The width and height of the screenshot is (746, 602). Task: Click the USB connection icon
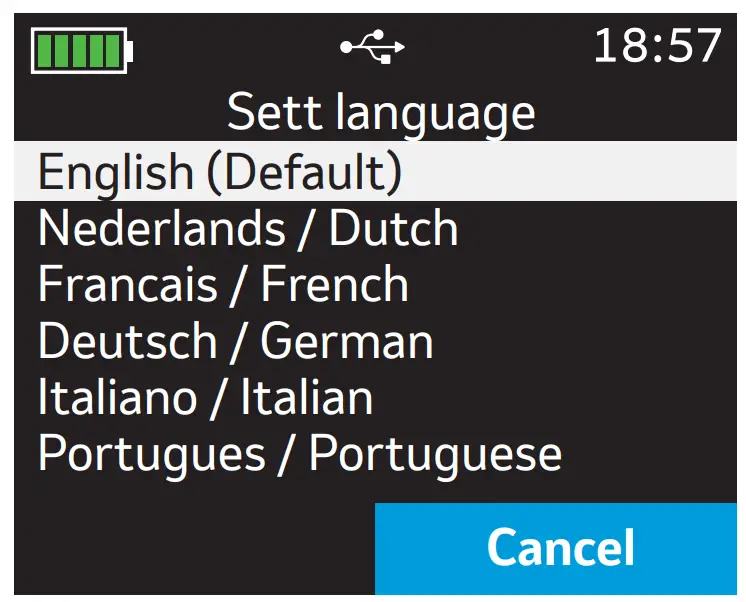point(372,47)
